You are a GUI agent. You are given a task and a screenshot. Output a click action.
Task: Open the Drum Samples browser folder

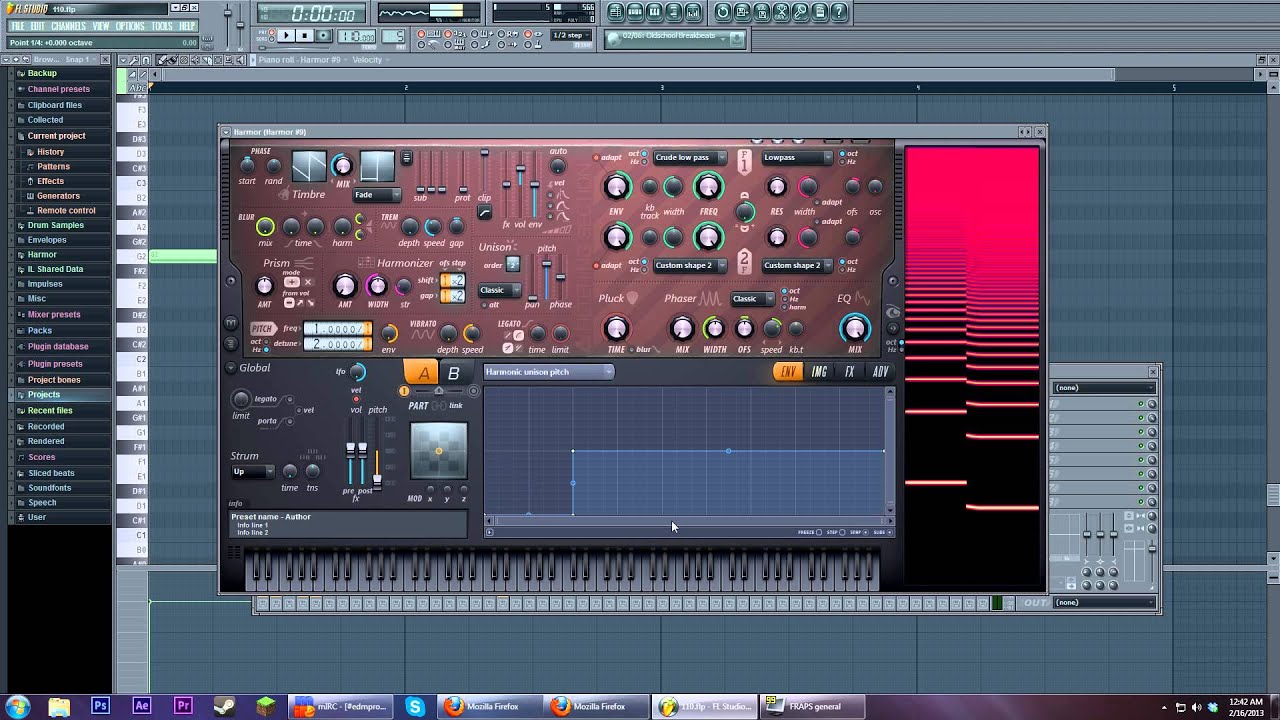pyautogui.click(x=55, y=225)
